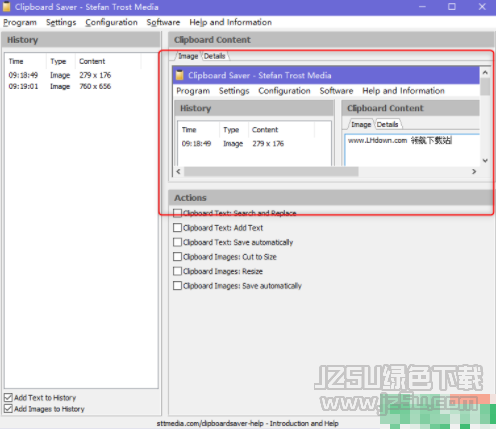Click the scroll down arrow of image preview
Screen dimensions: 496x429
pos(485,161)
